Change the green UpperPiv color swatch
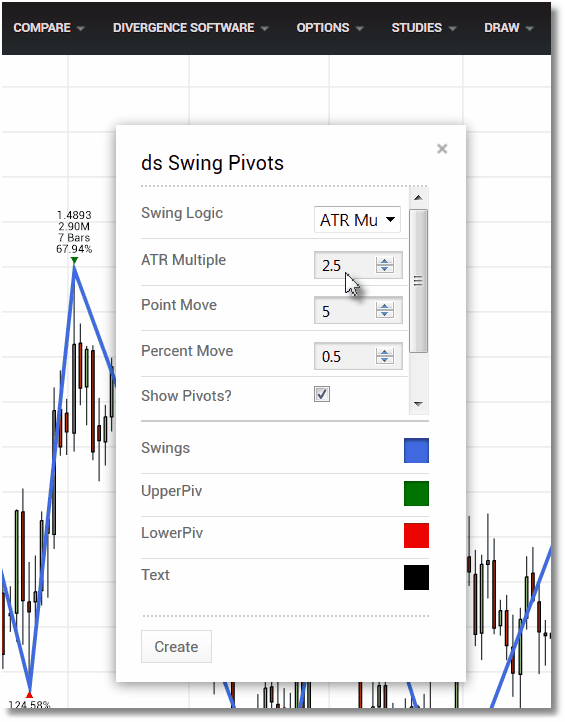 coord(416,493)
